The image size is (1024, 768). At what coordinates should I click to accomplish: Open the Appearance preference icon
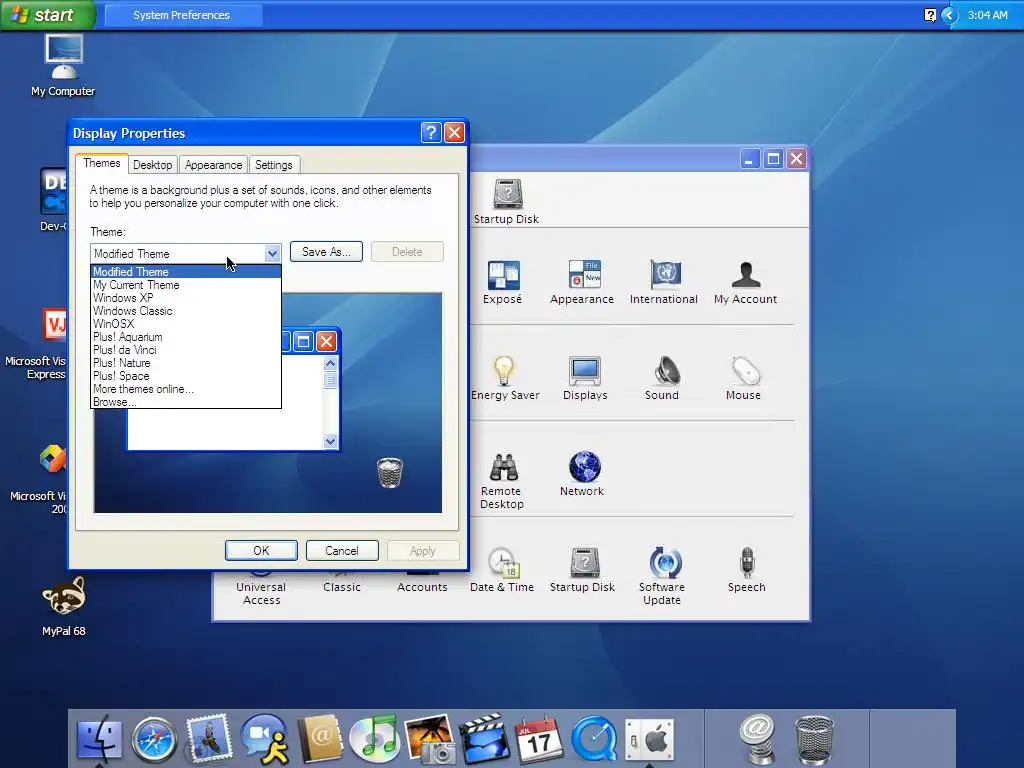(582, 282)
